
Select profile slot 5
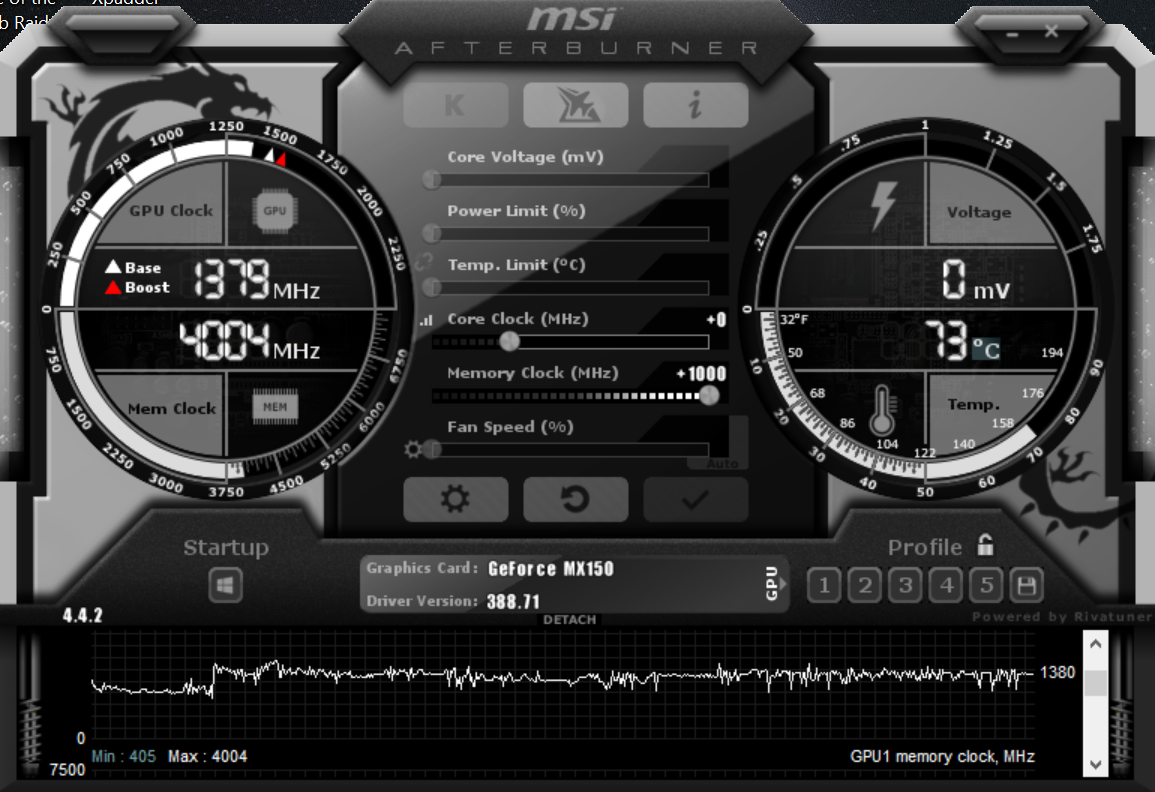coord(986,586)
